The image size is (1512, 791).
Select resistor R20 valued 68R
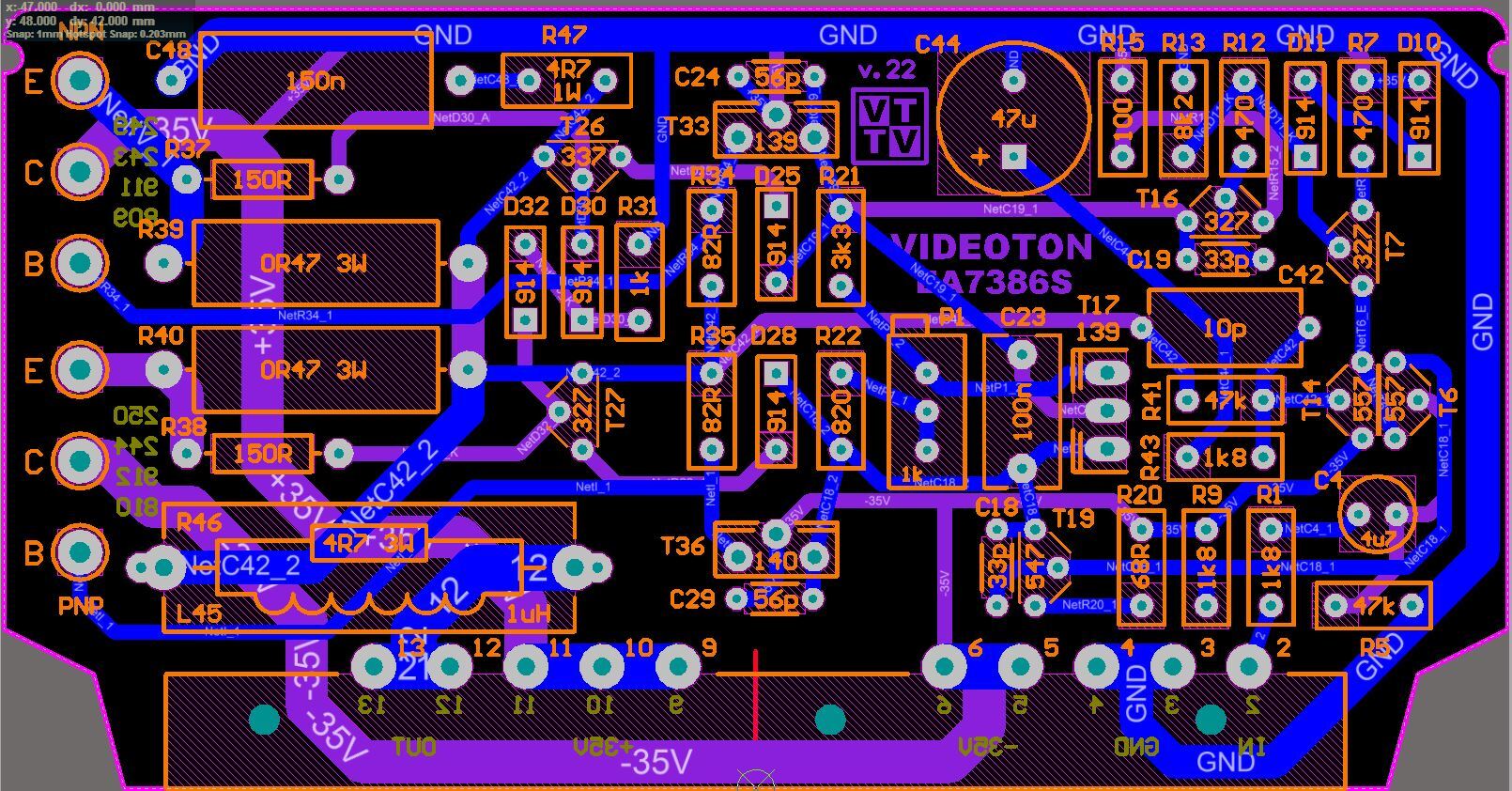pyautogui.click(x=1141, y=568)
